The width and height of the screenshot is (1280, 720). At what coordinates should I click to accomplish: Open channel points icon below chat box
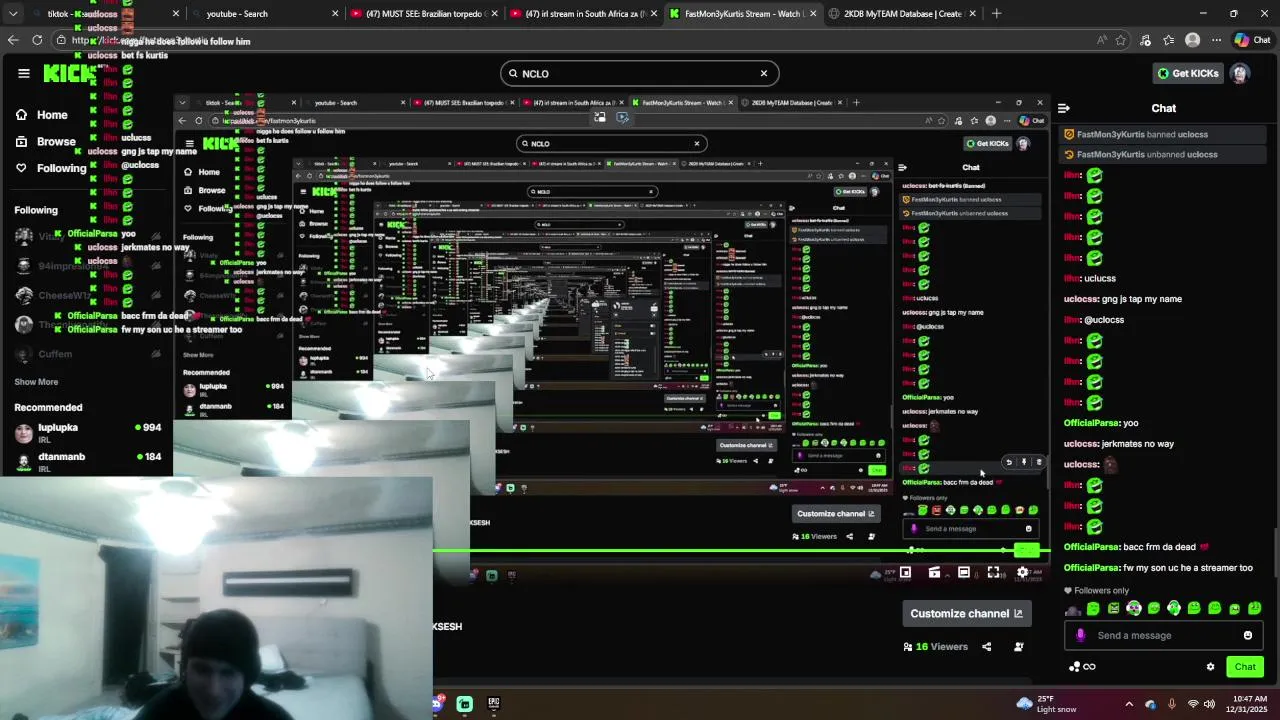coord(1082,667)
